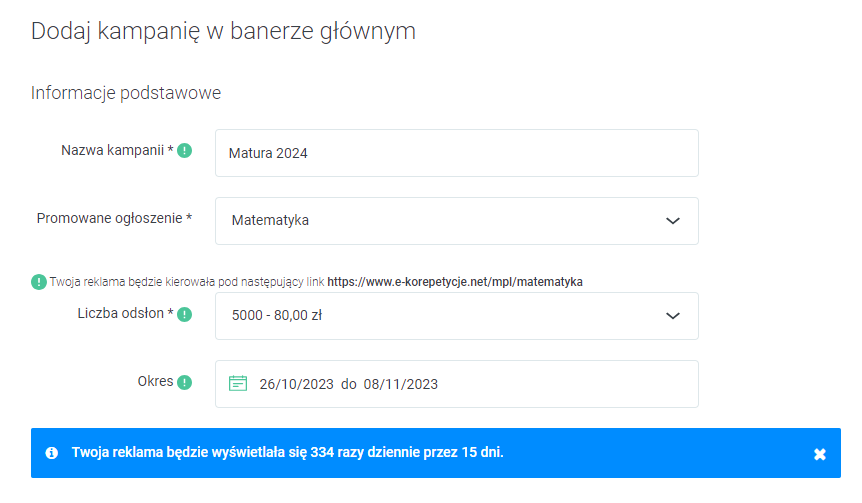Focus the 'Matura 2024' campaign name field
This screenshot has height=503, width=862.
coord(456,153)
